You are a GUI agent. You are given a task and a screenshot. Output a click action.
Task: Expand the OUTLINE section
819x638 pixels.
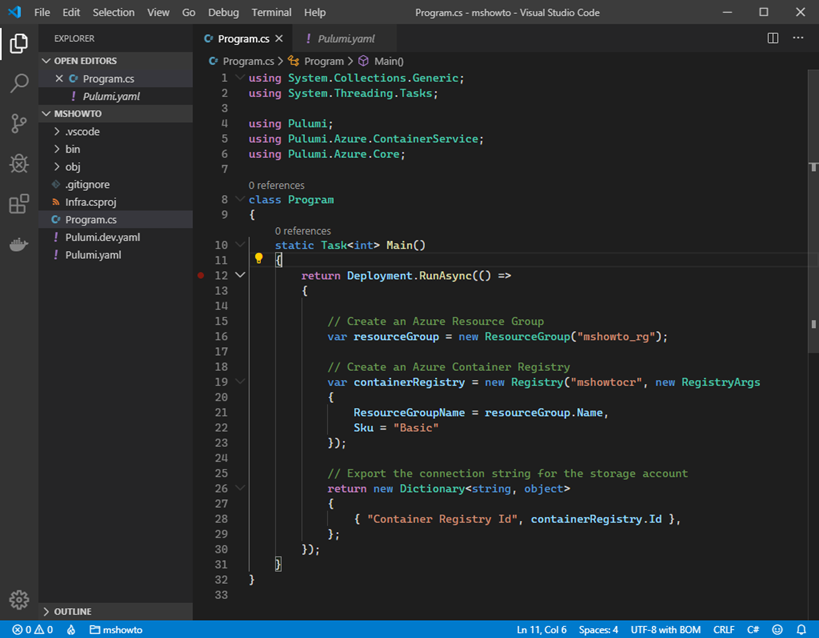[x=73, y=611]
